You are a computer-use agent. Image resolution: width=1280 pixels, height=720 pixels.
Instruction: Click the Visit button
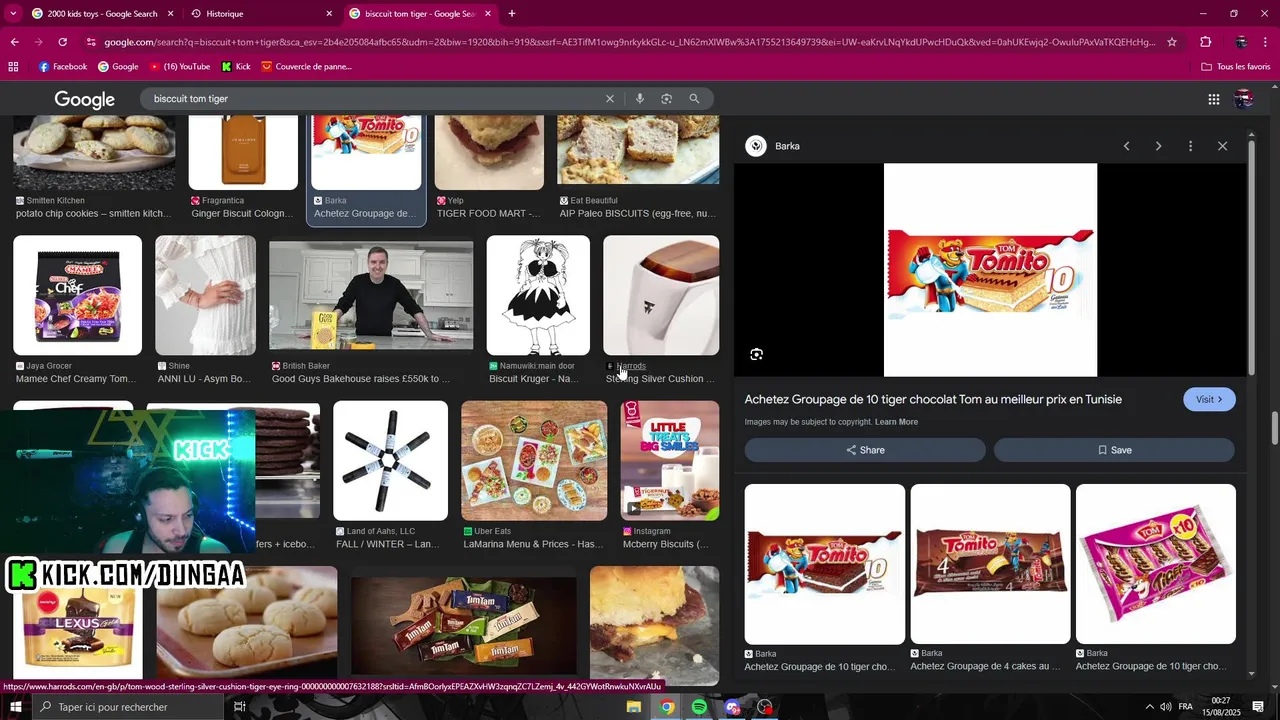click(1209, 399)
